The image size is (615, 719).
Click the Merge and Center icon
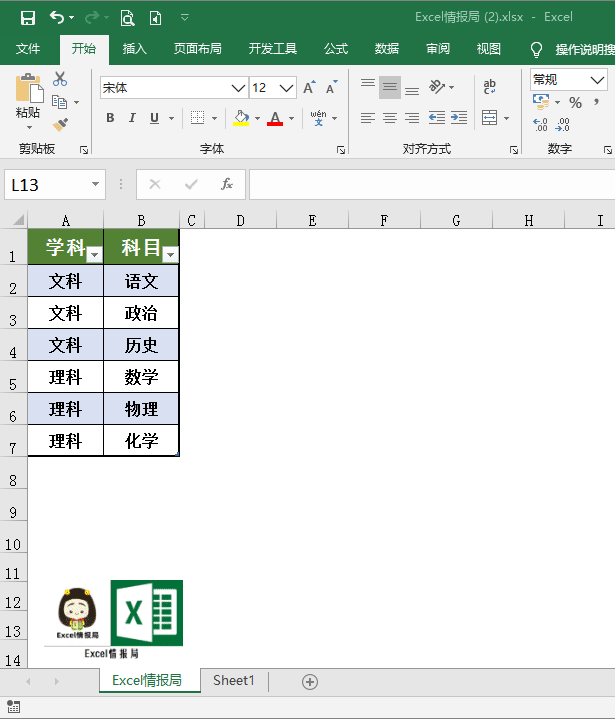tap(489, 118)
